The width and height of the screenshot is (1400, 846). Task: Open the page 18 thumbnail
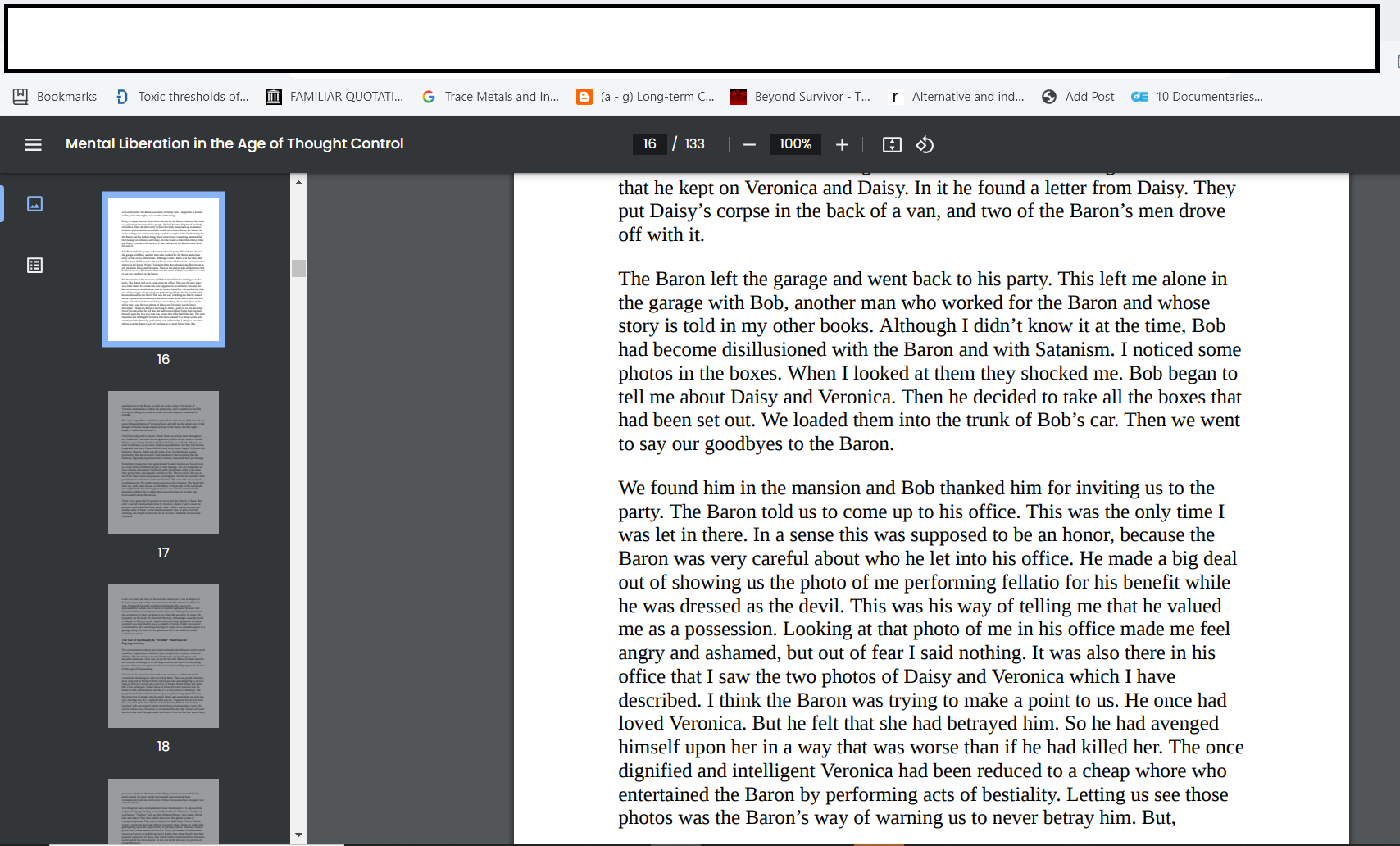coord(163,656)
